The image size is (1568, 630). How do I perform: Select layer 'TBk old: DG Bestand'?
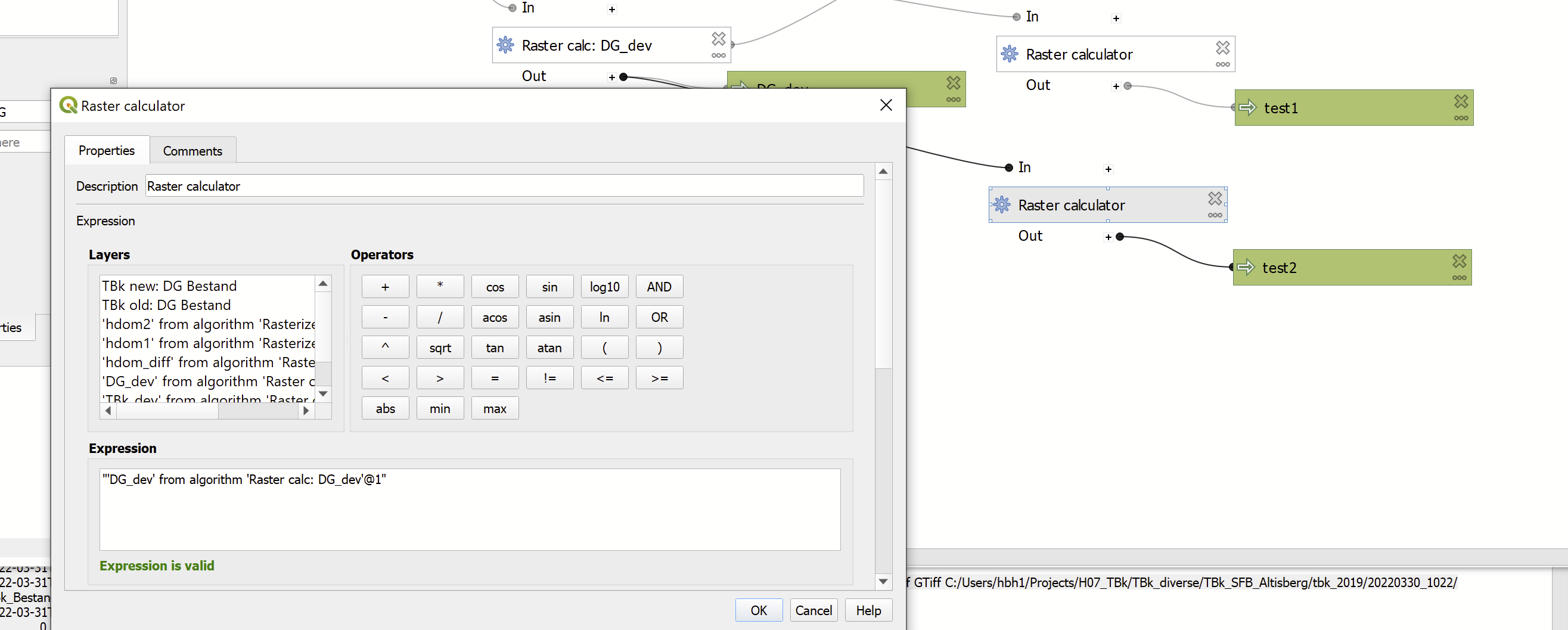tap(207, 305)
